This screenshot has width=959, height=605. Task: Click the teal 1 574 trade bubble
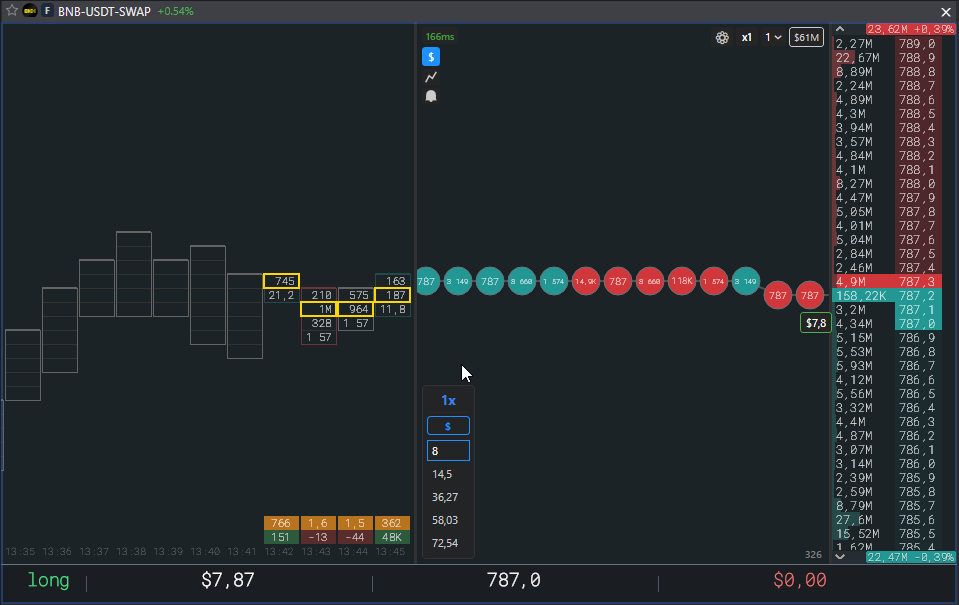tap(554, 281)
